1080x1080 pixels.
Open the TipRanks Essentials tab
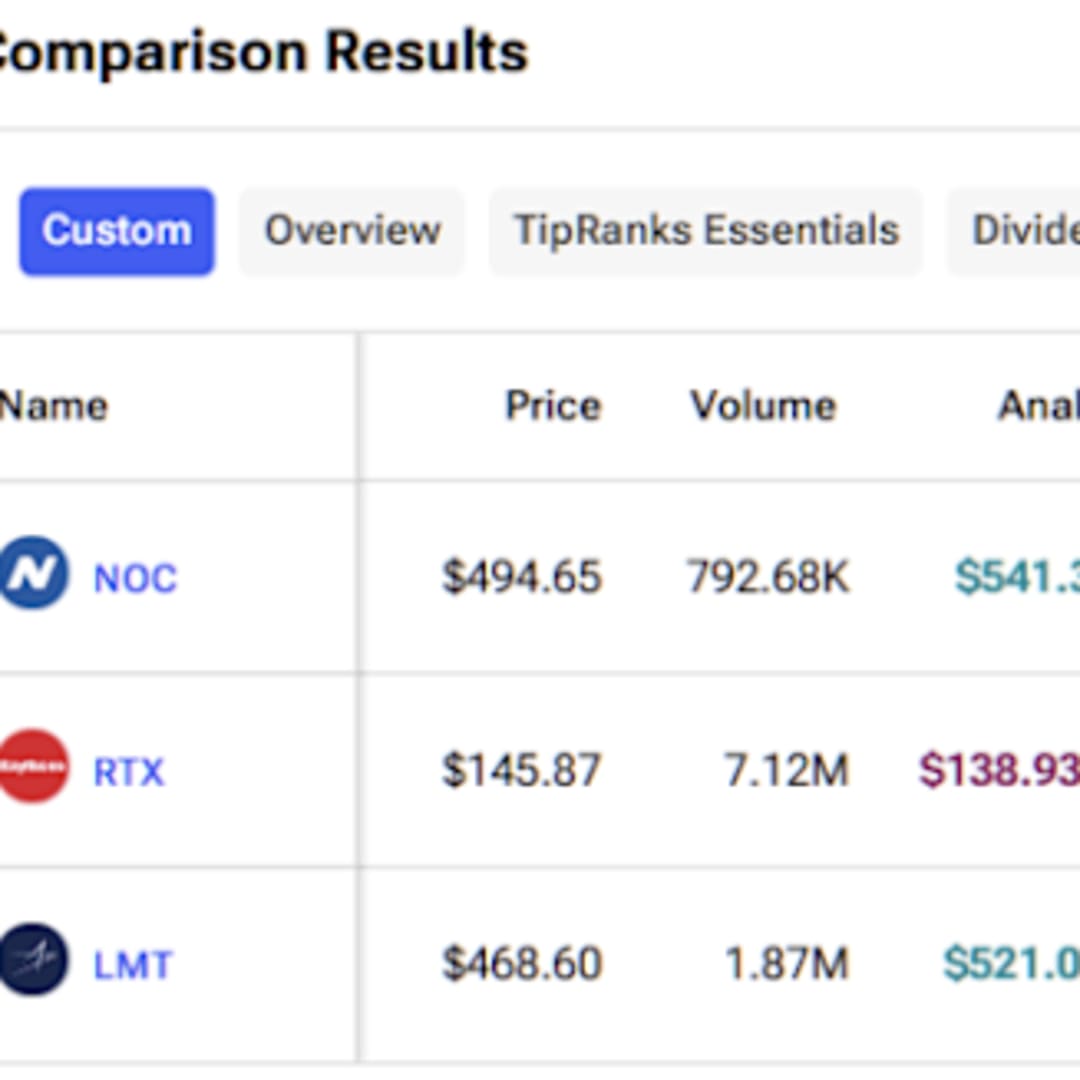(x=706, y=231)
